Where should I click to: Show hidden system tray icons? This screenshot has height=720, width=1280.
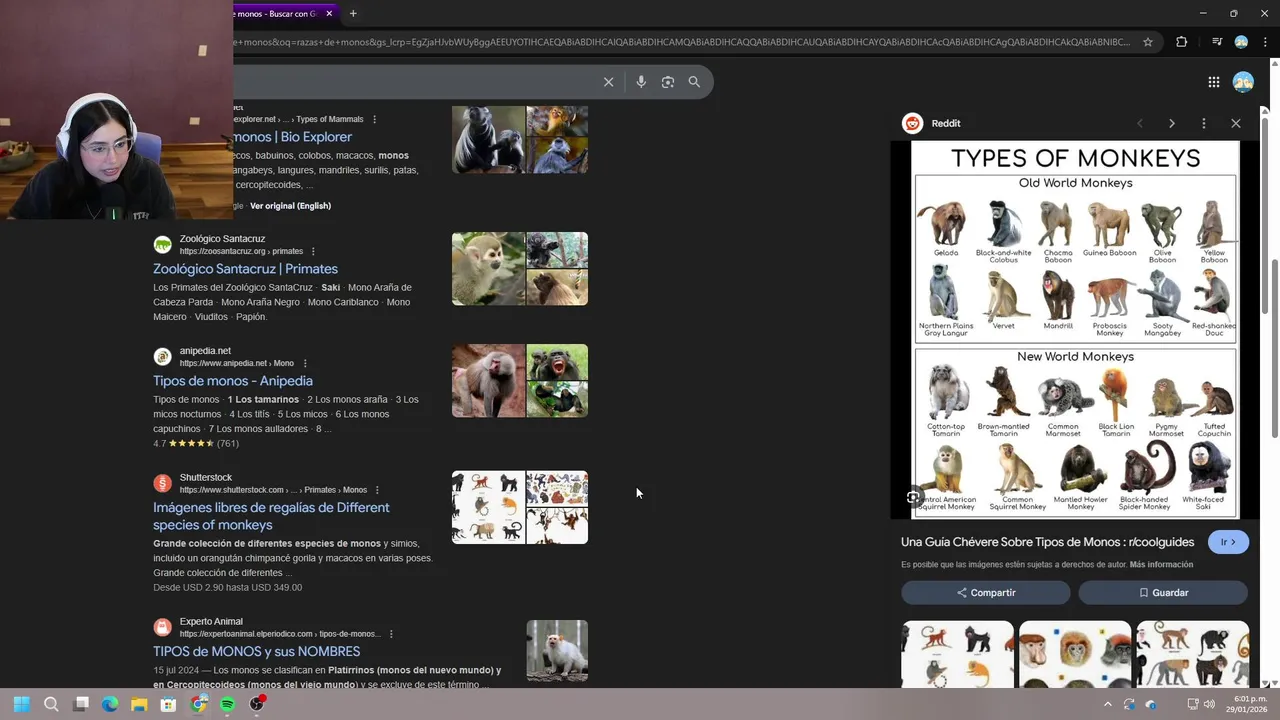point(1107,704)
